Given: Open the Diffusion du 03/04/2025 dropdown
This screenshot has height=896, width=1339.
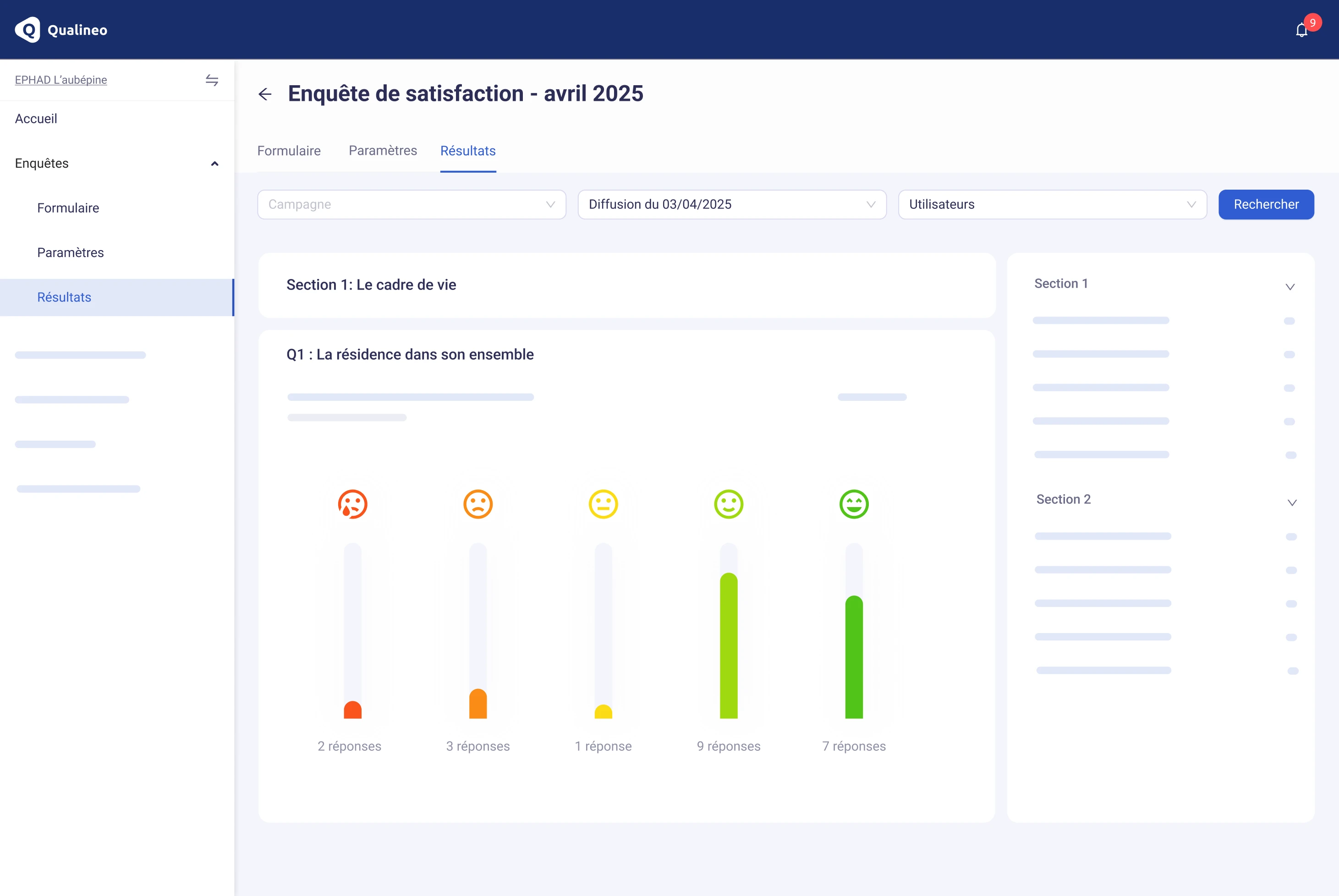Looking at the screenshot, I should coord(731,205).
